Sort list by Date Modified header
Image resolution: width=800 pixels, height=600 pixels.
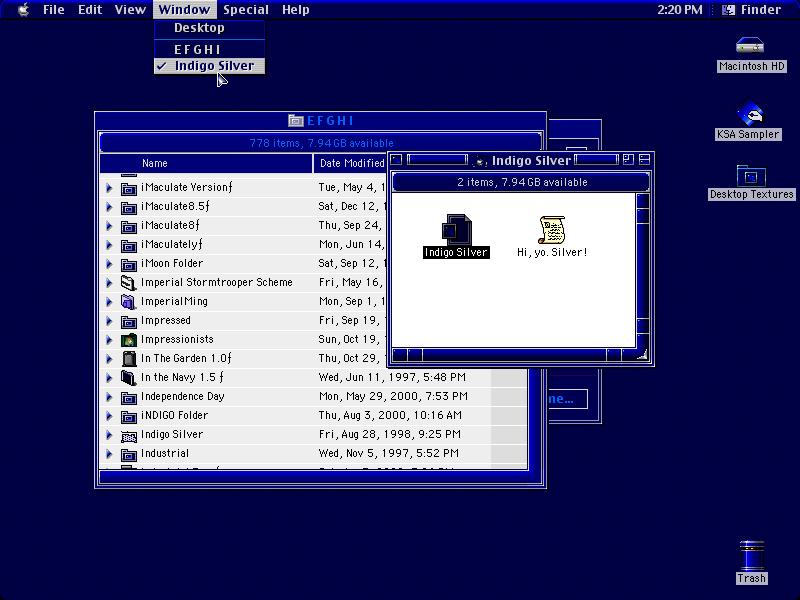(352, 163)
